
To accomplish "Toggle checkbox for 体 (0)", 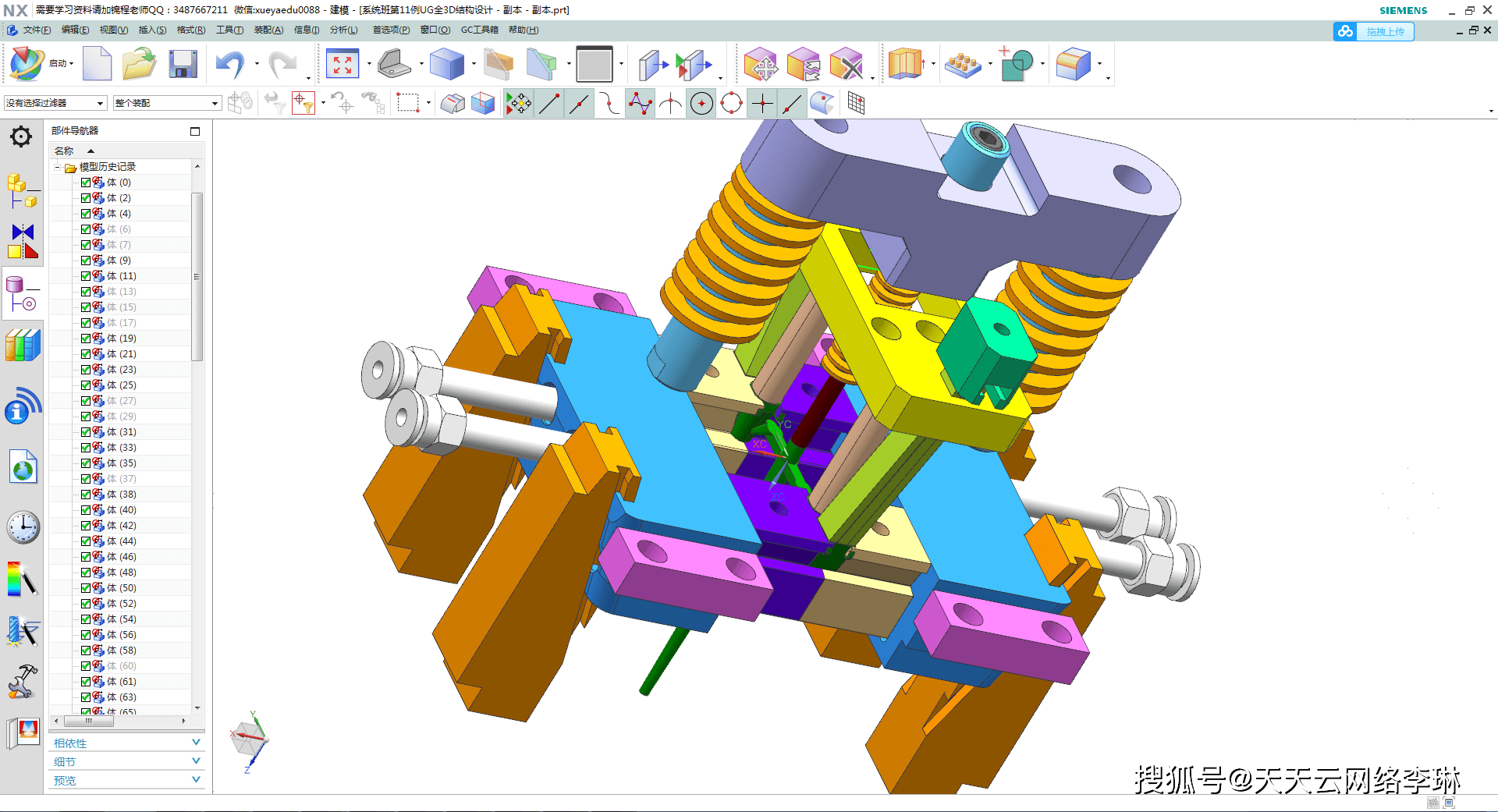I will pyautogui.click(x=86, y=182).
